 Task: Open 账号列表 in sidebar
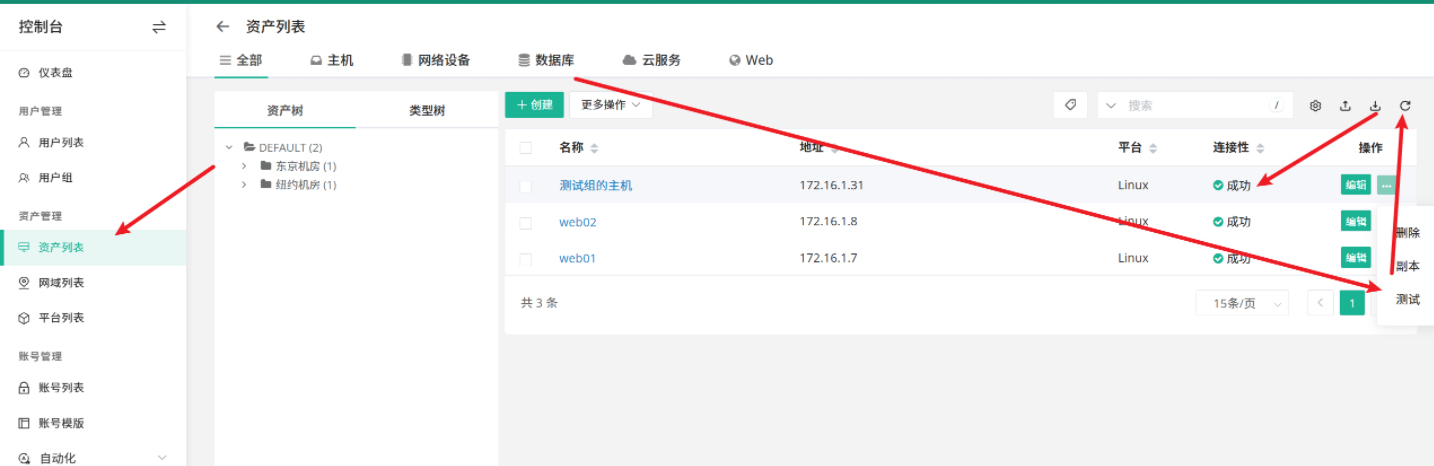point(51,388)
